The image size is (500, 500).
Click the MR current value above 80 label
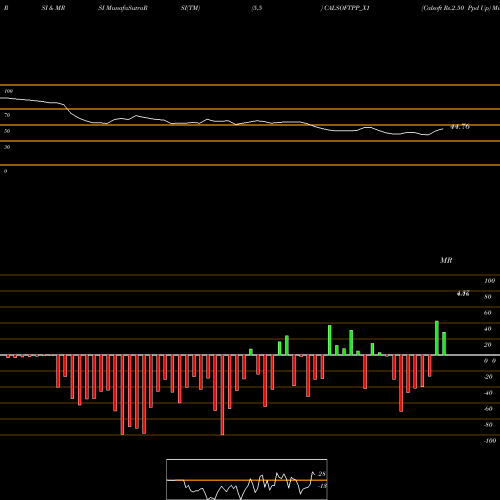click(463, 293)
